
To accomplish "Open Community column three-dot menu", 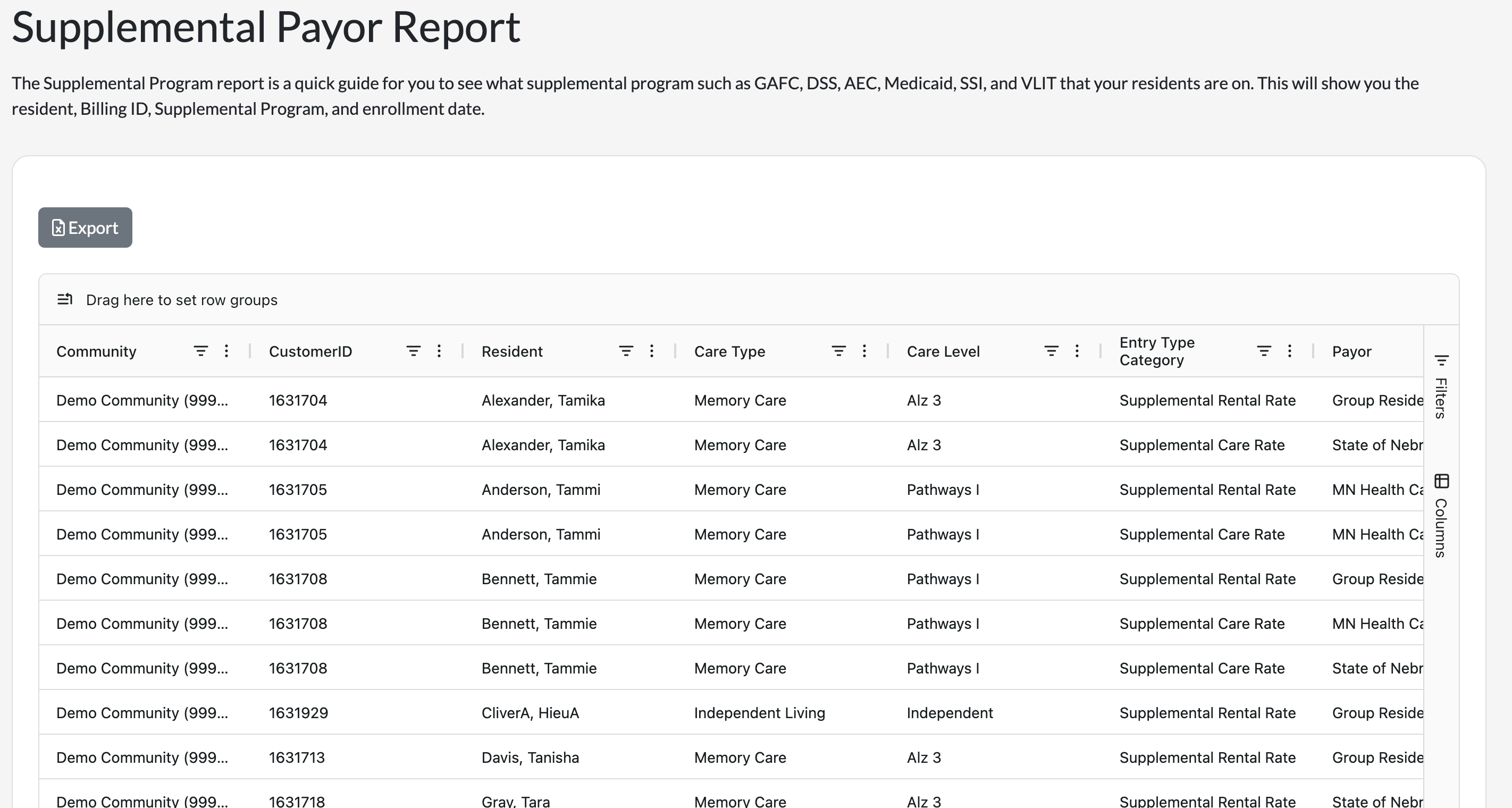I will coord(226,351).
